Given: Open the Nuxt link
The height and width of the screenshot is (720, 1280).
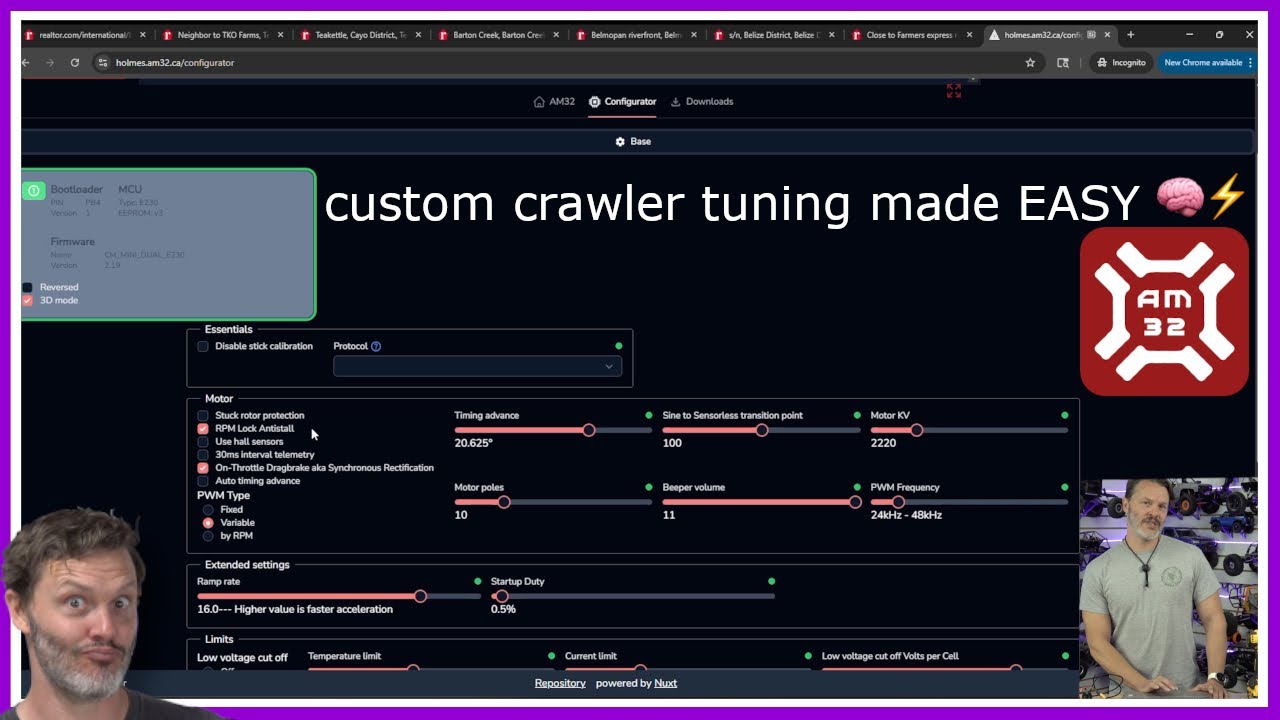Looking at the screenshot, I should (x=665, y=683).
